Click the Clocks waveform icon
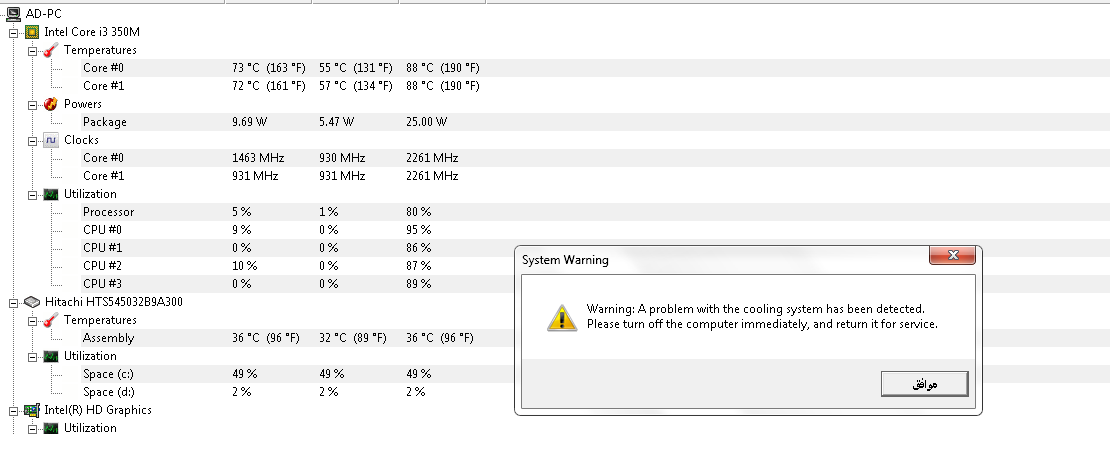 click(x=51, y=140)
